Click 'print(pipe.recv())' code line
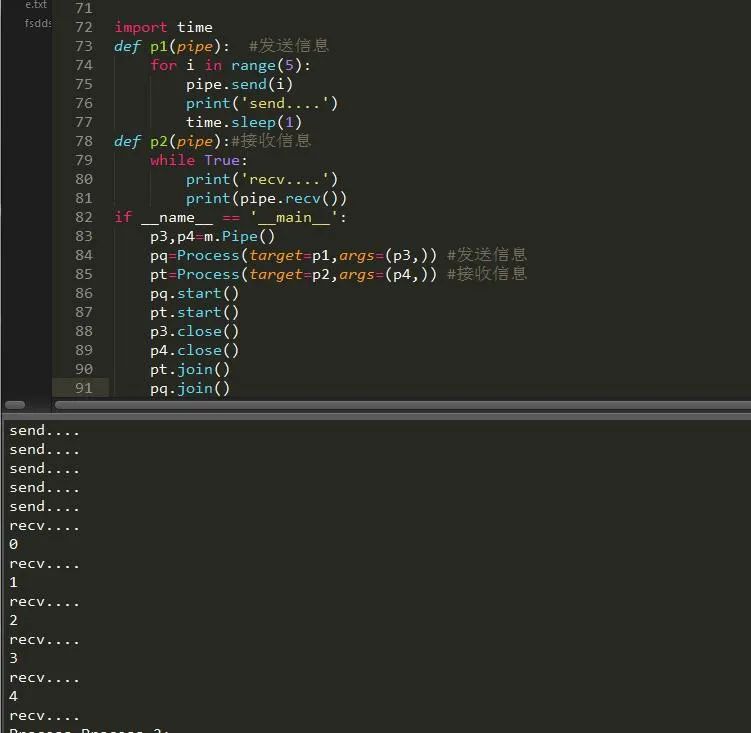Image resolution: width=751 pixels, height=733 pixels. coord(266,198)
